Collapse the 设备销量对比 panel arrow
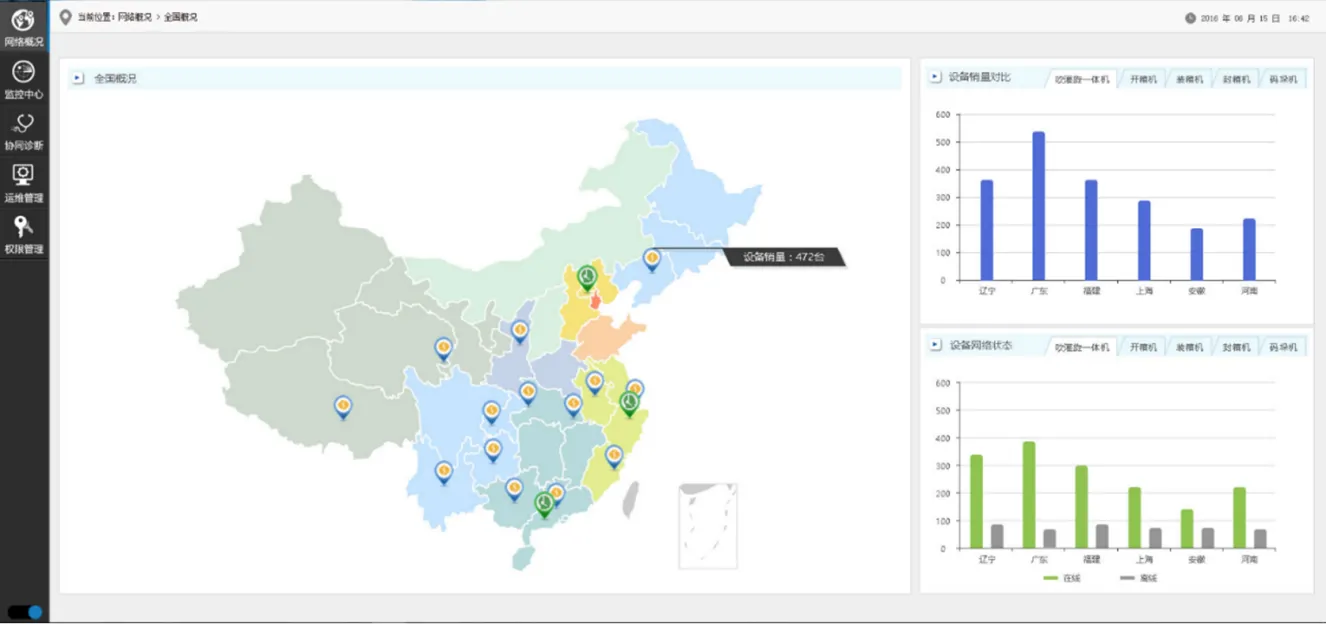 (x=935, y=77)
